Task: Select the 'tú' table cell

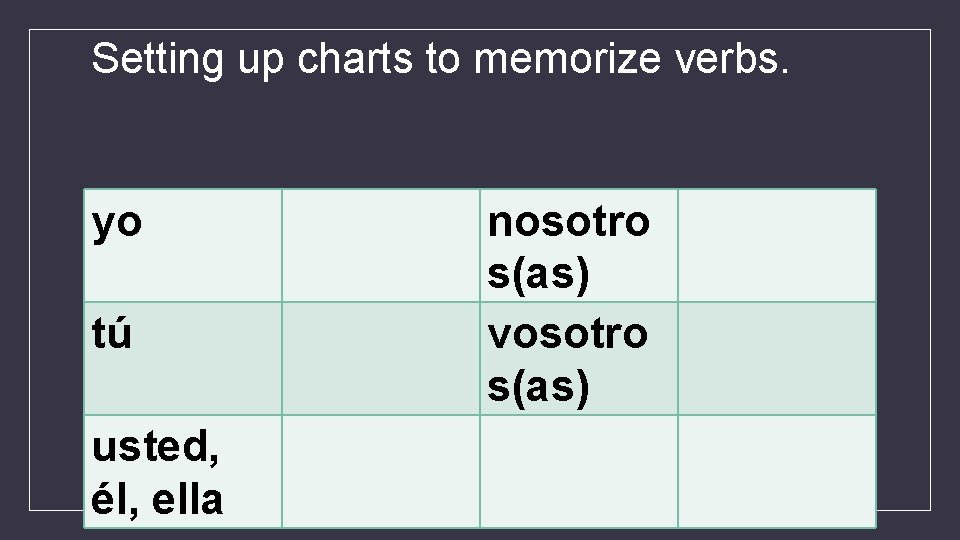Action: (182, 358)
